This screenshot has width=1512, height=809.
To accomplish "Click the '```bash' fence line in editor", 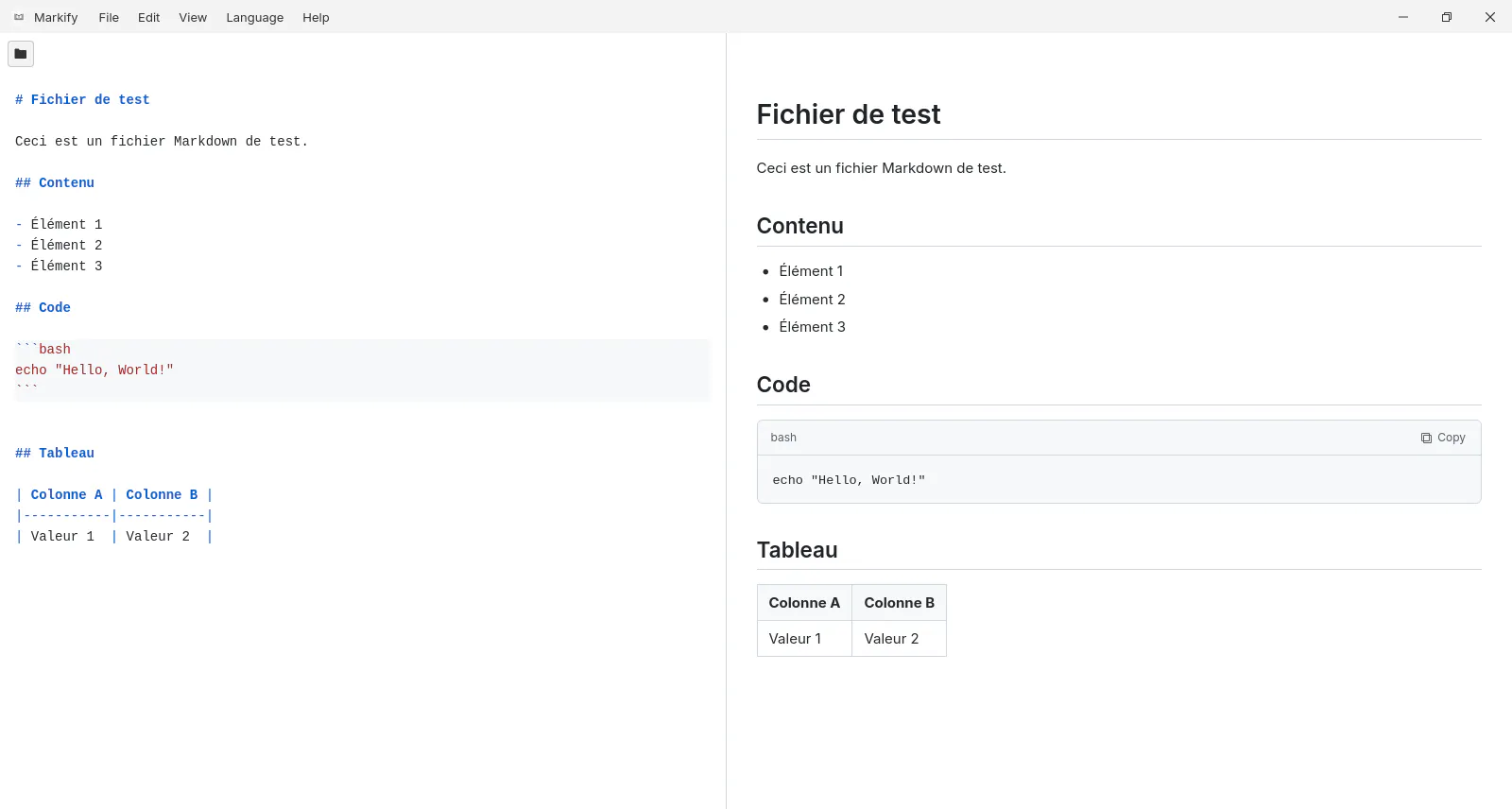I will point(43,350).
